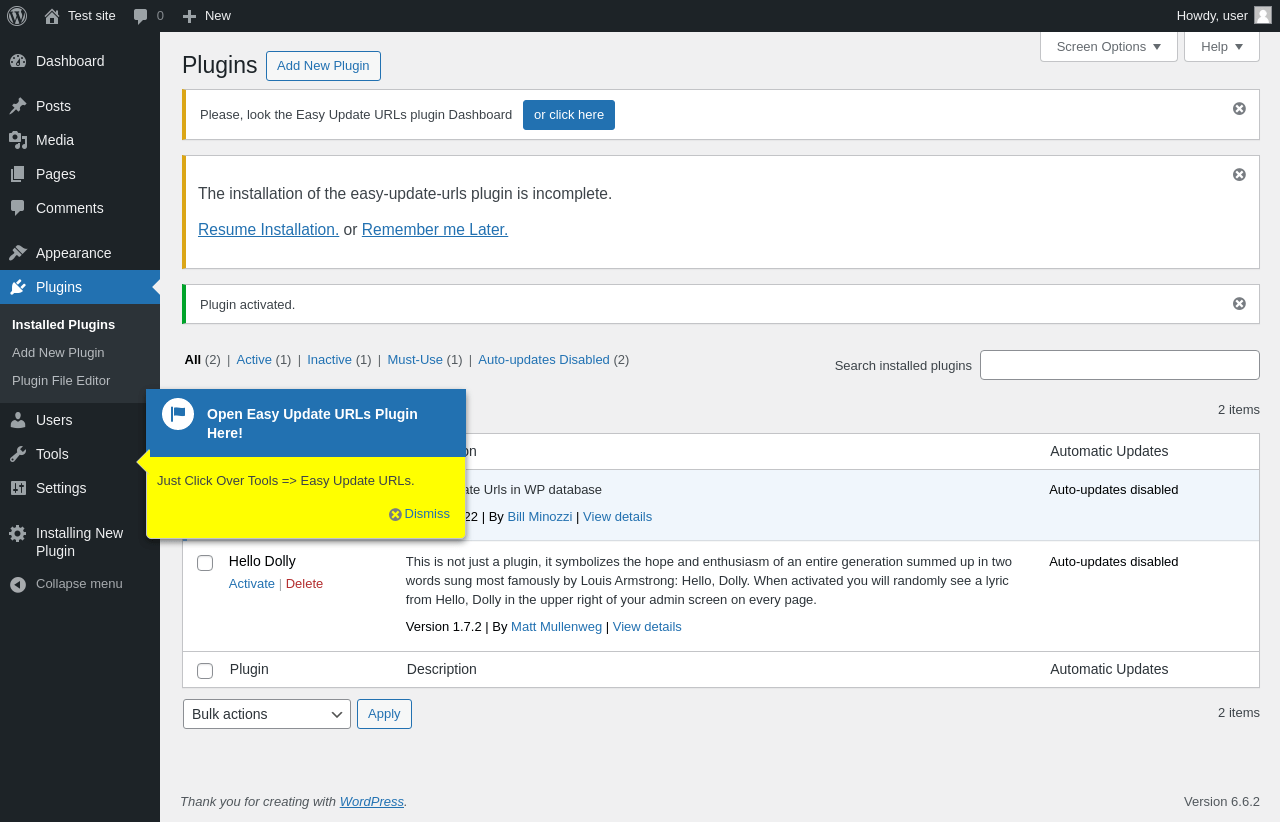Image resolution: width=1280 pixels, height=822 pixels.
Task: Open comments bubble in admin bar
Action: tap(141, 16)
